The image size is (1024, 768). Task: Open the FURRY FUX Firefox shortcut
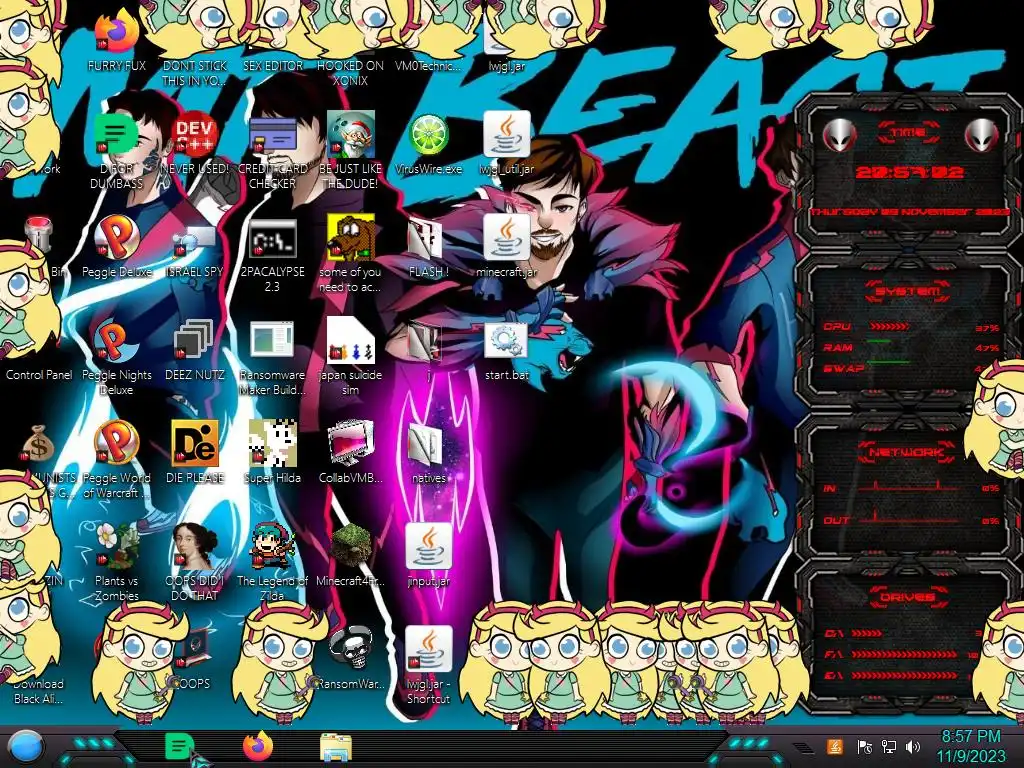click(116, 33)
